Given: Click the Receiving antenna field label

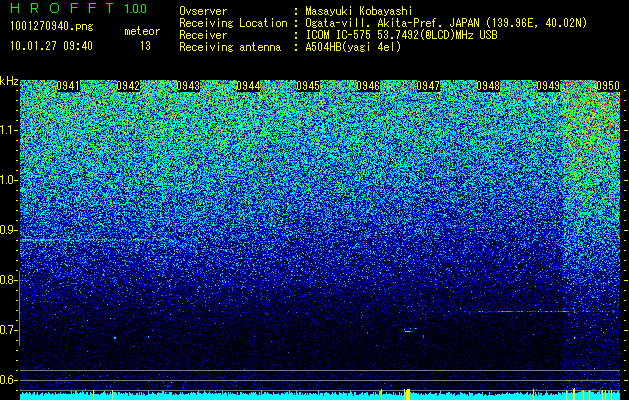Looking at the screenshot, I should (x=230, y=47).
